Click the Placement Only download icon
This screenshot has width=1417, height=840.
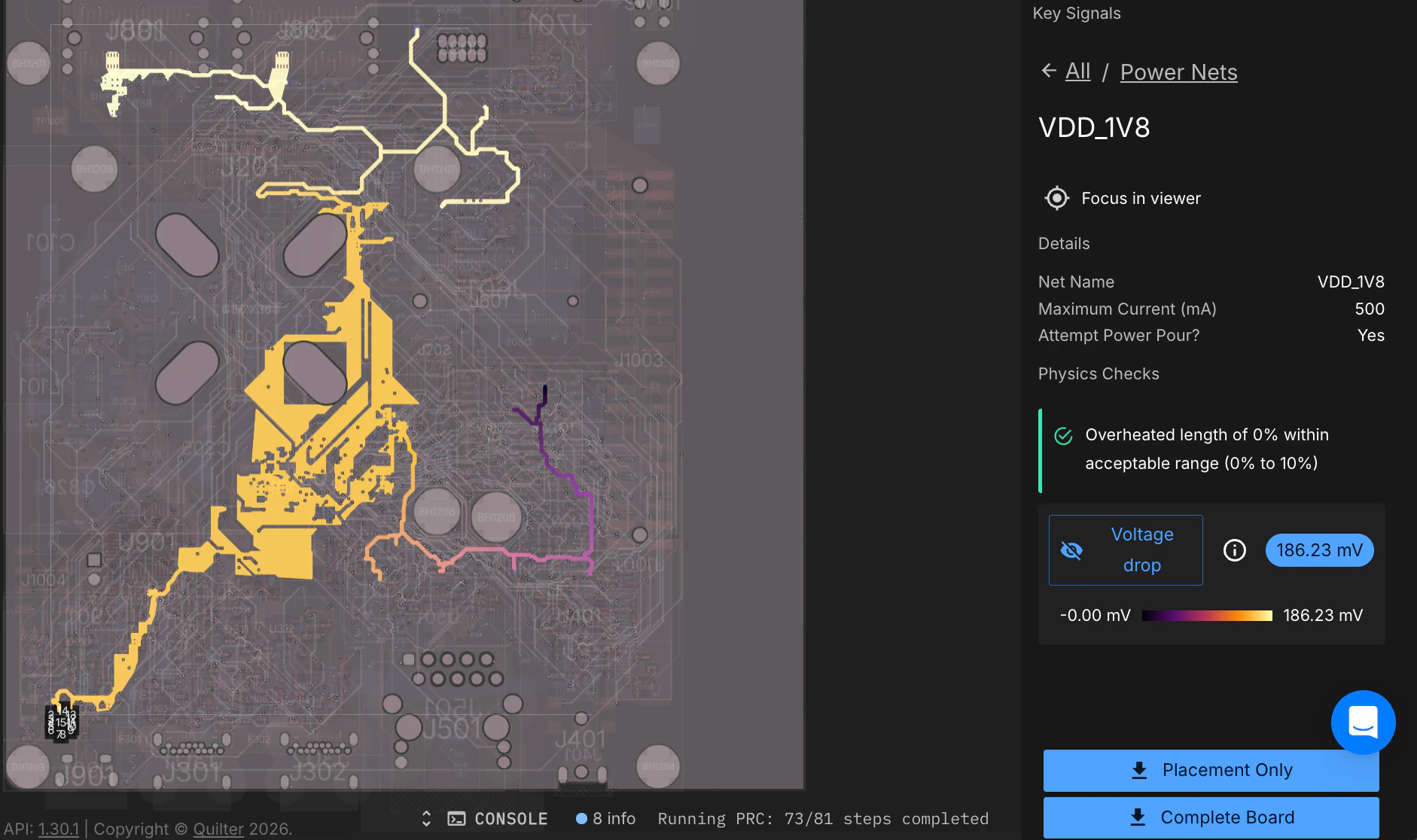point(1139,770)
